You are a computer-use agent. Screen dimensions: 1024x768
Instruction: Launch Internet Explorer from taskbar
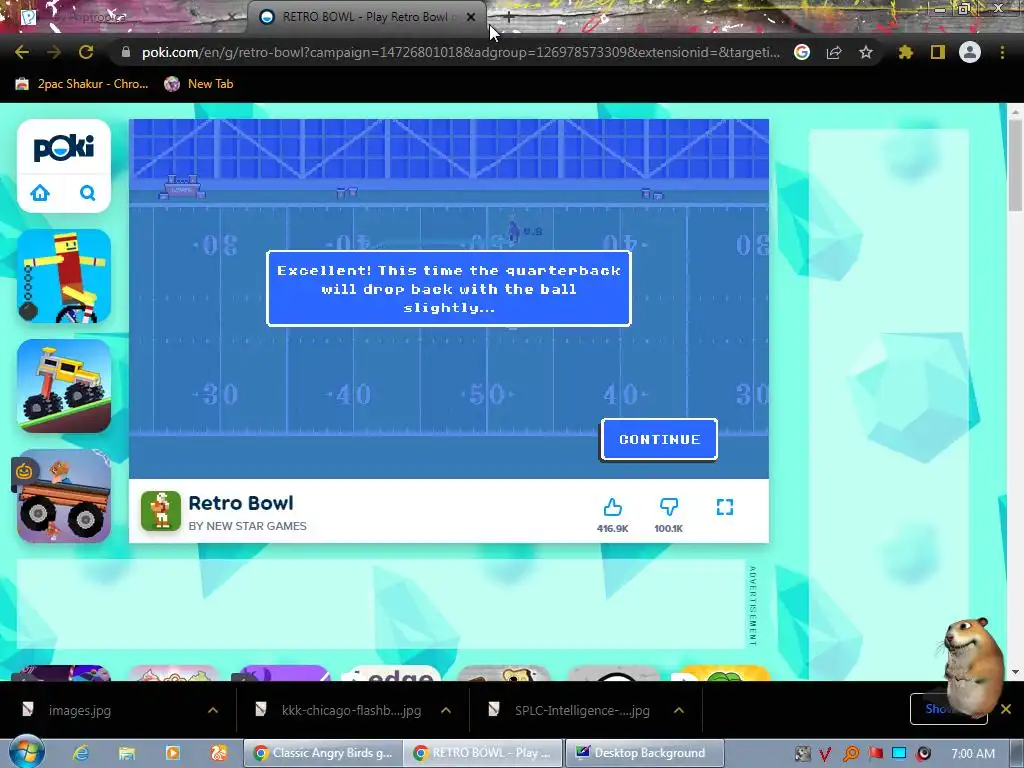click(81, 753)
